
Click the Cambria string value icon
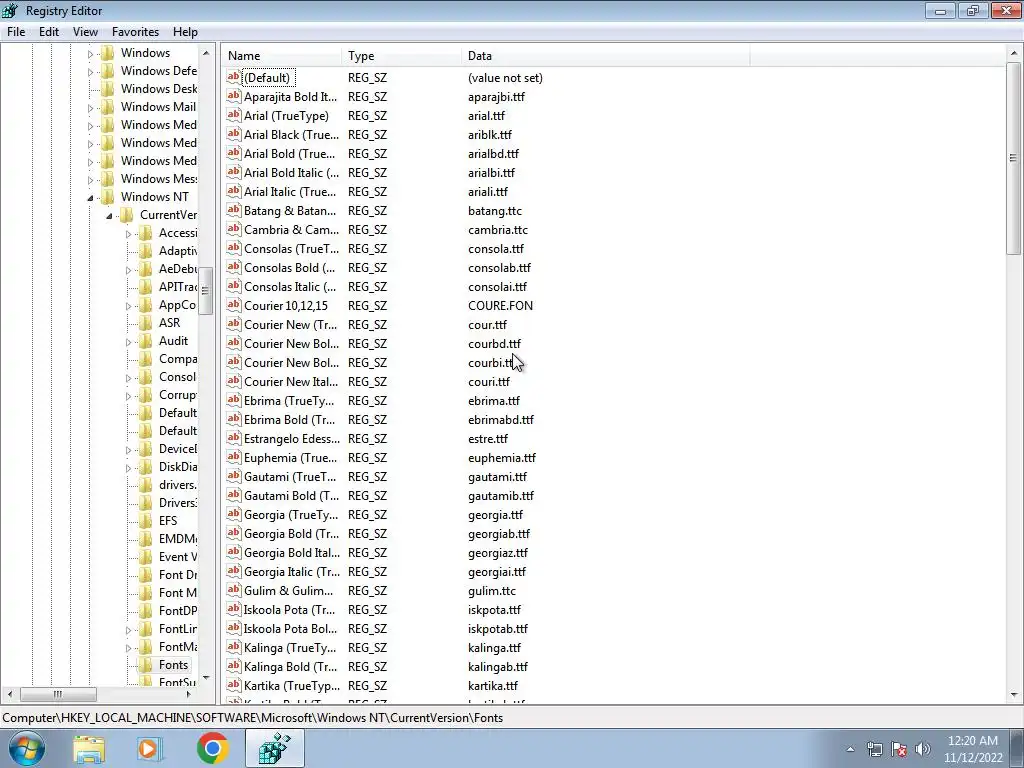pos(233,229)
